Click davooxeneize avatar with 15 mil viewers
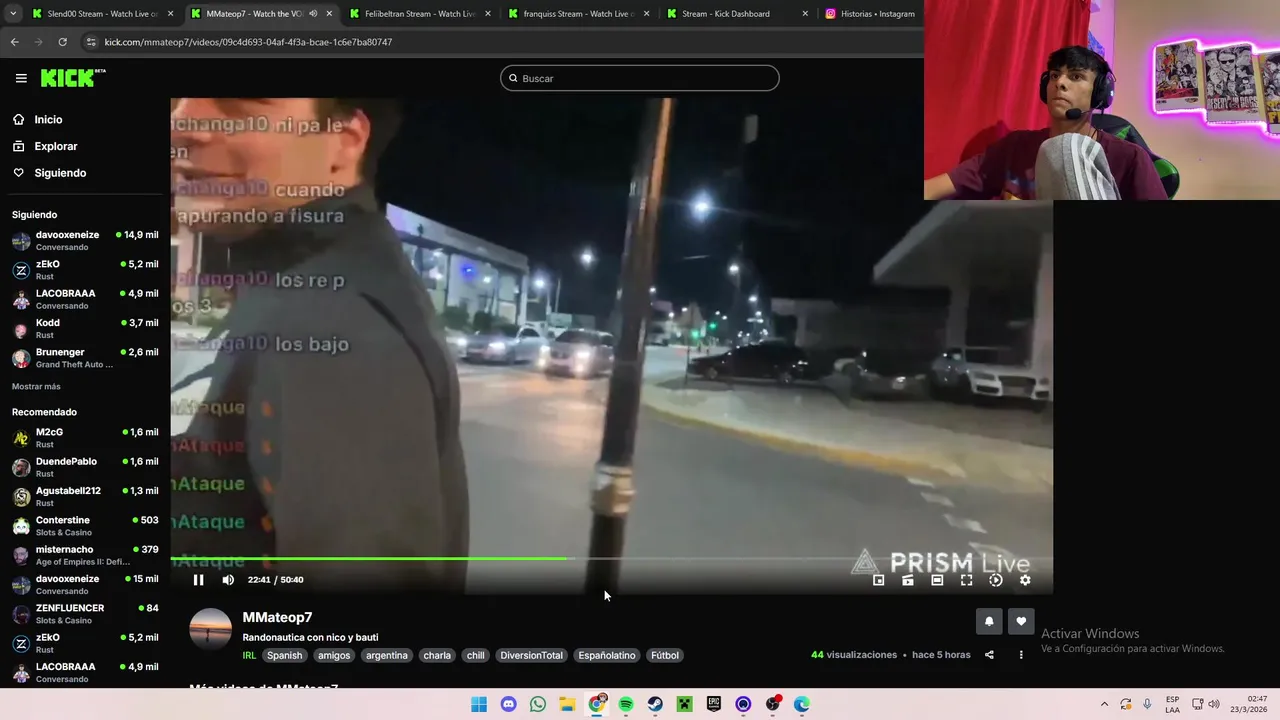The image size is (1280, 720). coord(21,584)
